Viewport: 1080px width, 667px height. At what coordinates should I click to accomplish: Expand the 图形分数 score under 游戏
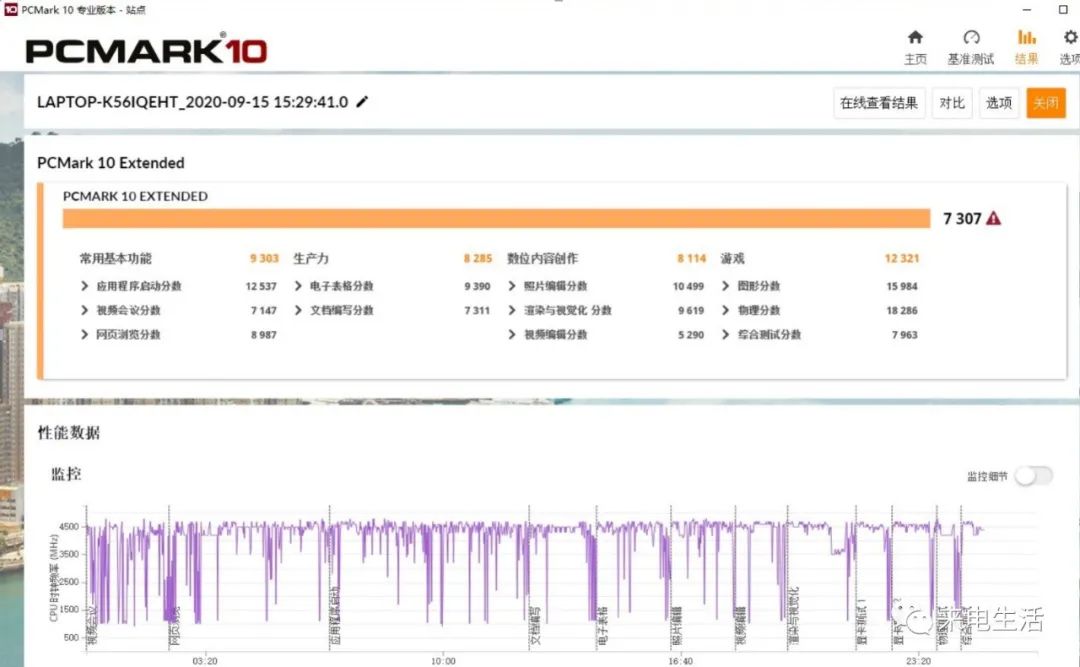pos(726,286)
